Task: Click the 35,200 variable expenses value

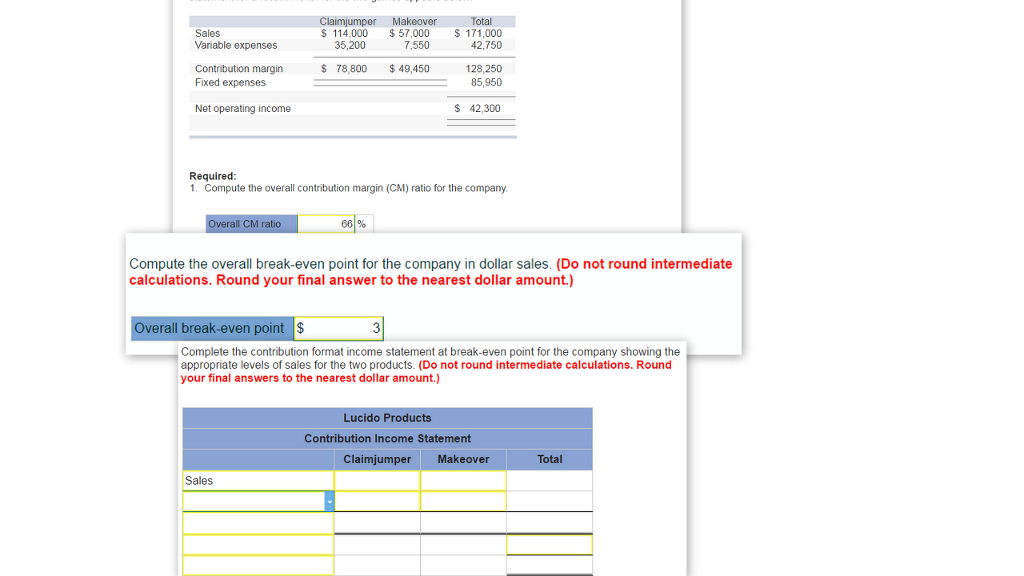Action: coord(350,45)
